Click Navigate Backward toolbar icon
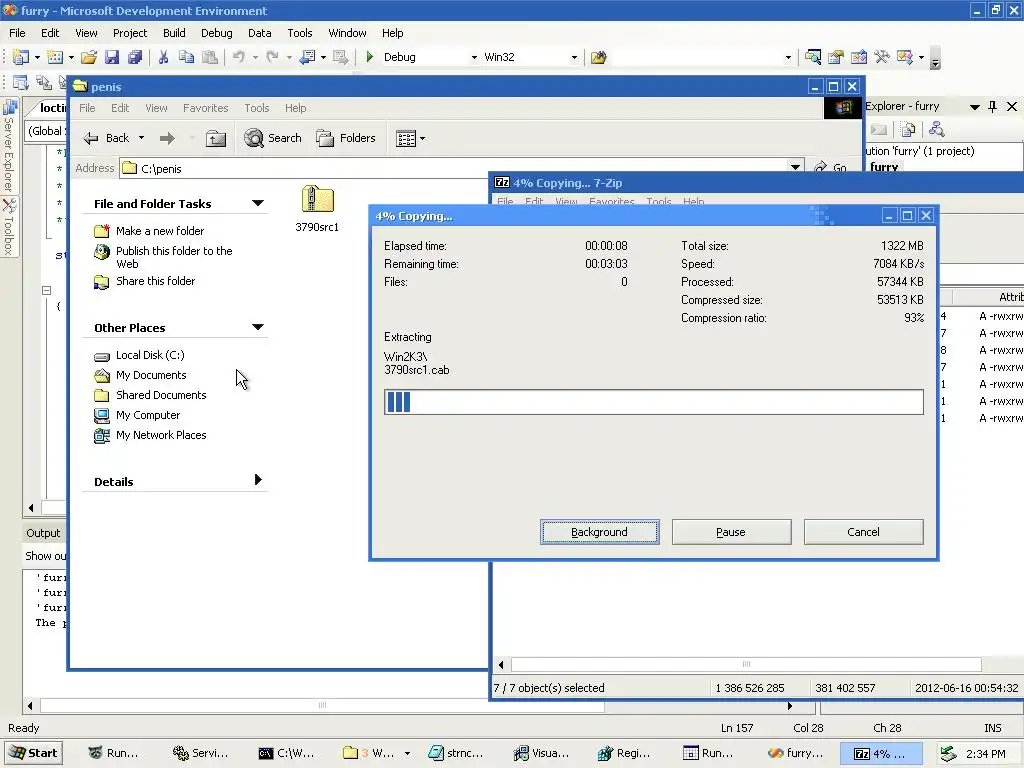Screen dimensions: 1024x768 [307, 57]
